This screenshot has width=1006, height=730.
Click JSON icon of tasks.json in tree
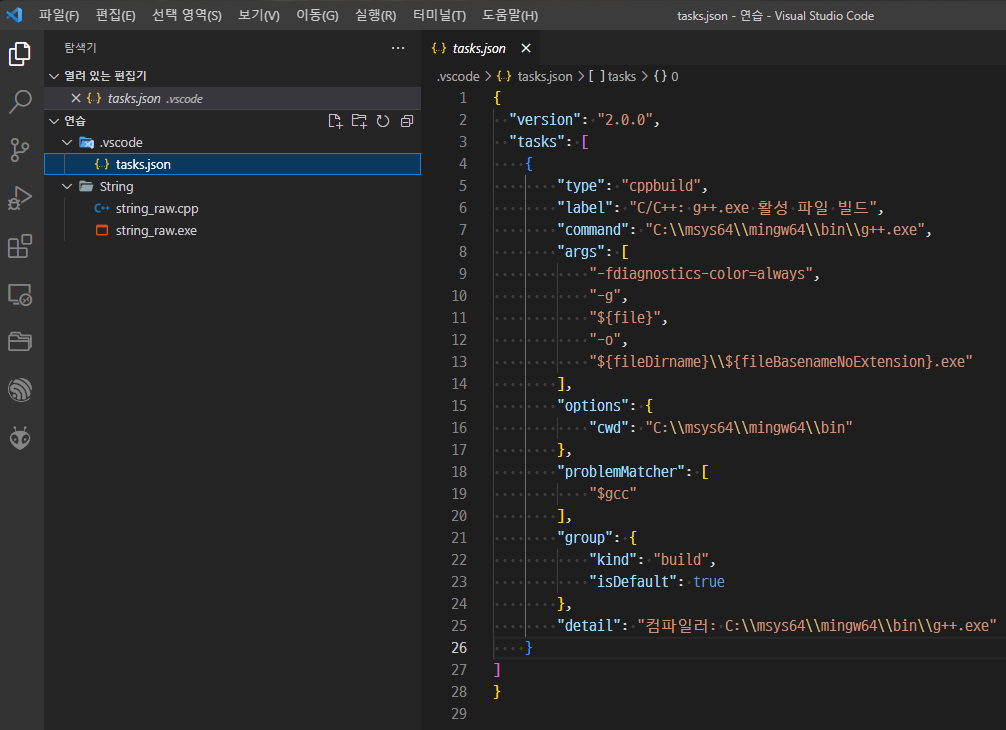[101, 164]
